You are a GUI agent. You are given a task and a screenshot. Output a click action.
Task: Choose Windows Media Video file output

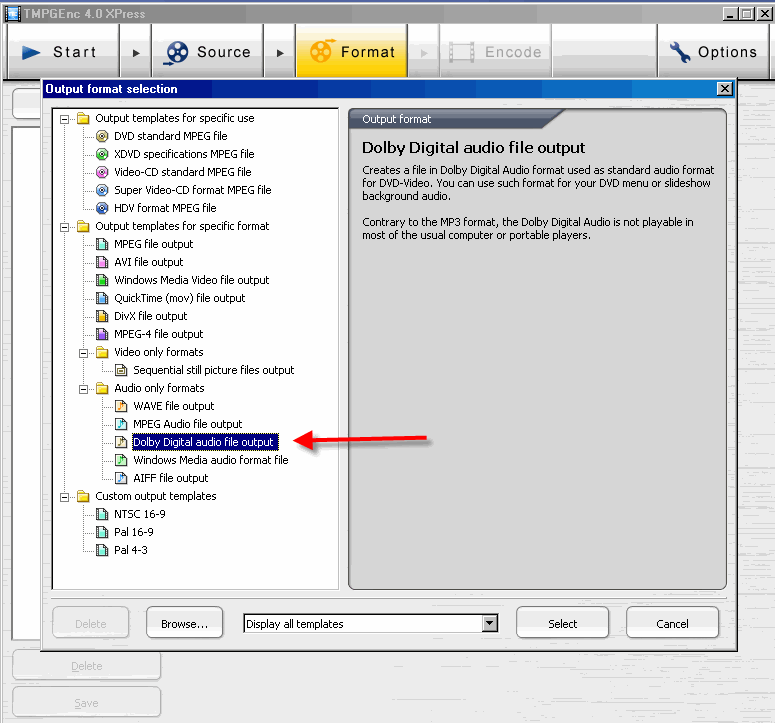(191, 280)
